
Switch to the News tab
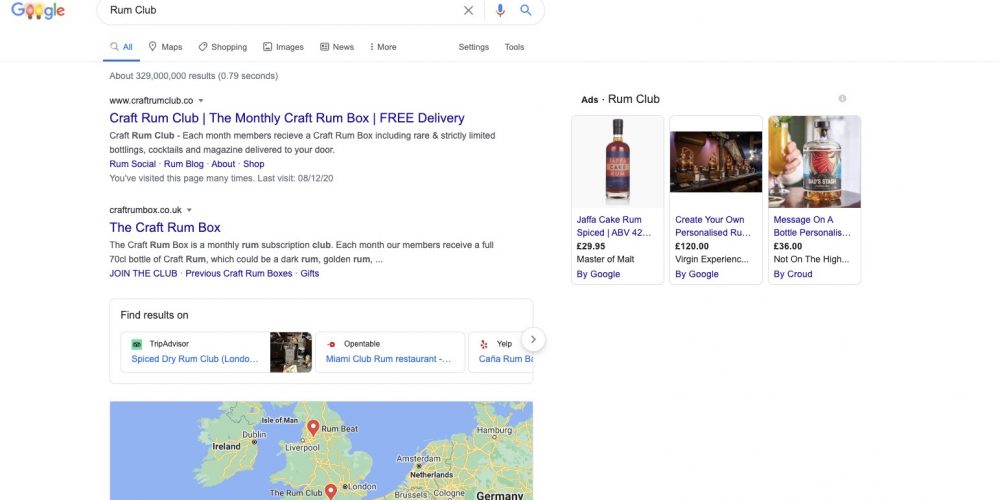coord(337,47)
